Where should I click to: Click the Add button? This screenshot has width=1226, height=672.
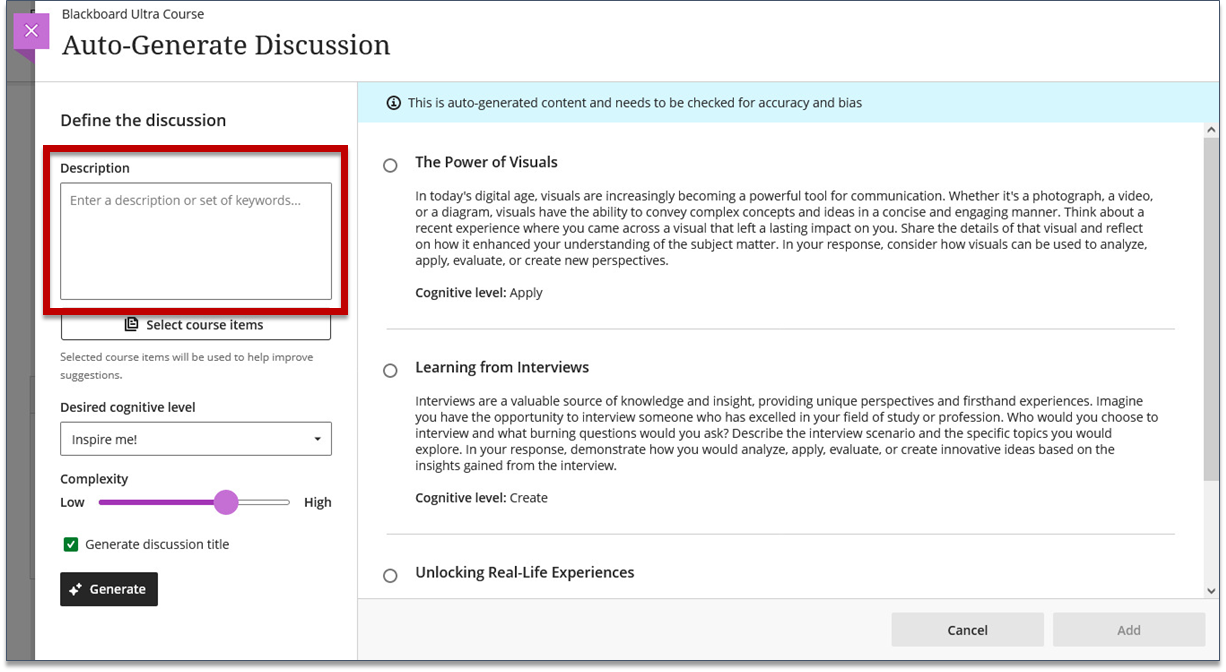click(1129, 630)
